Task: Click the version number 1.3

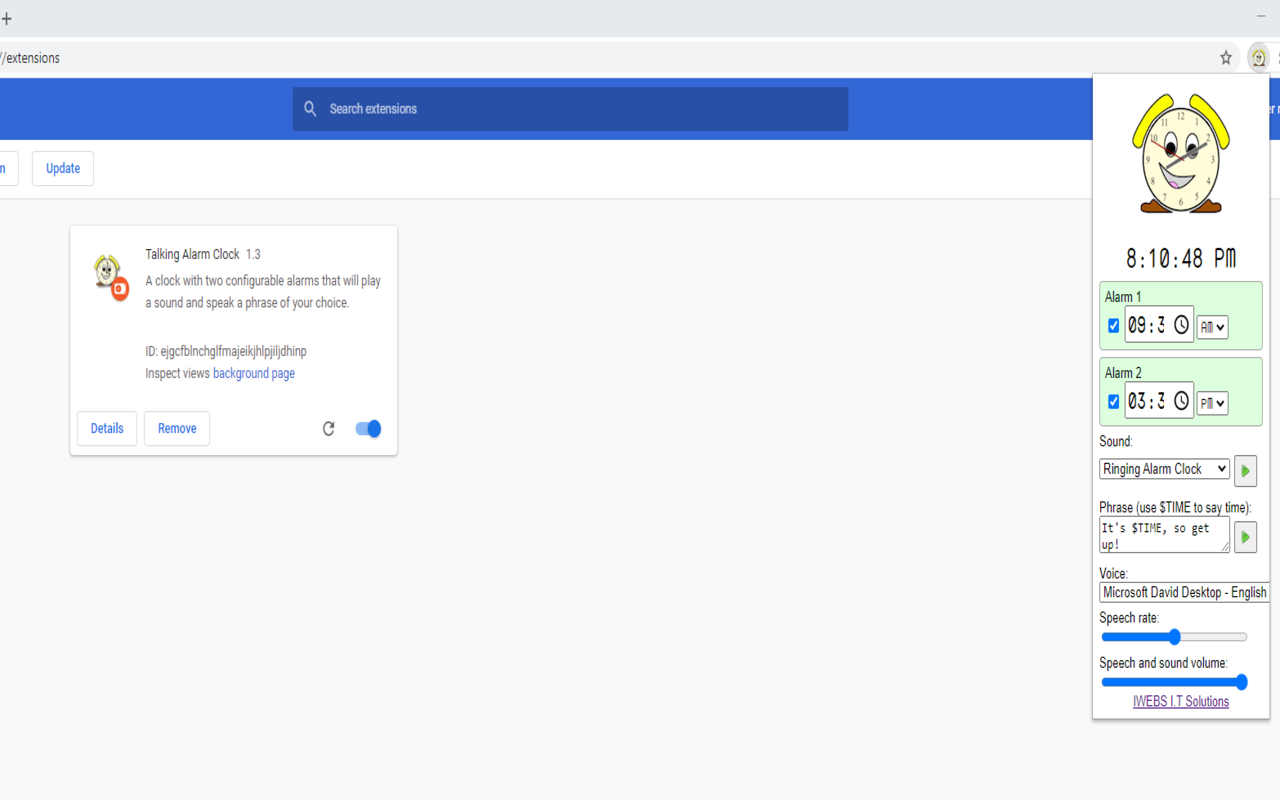Action: [253, 255]
